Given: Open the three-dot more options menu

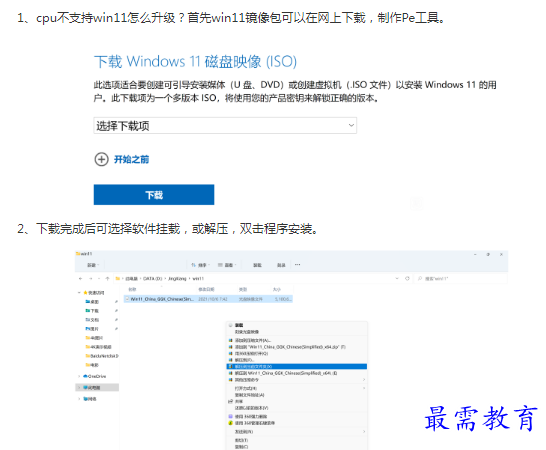Looking at the screenshot, I should (297, 265).
